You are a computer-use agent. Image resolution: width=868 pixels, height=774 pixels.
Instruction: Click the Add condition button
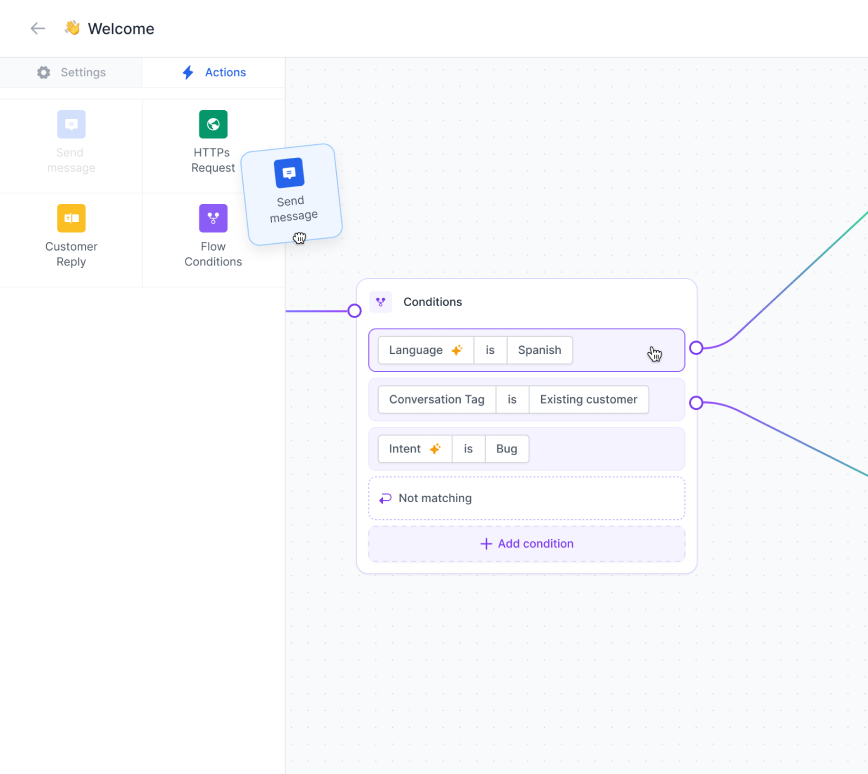coord(526,544)
